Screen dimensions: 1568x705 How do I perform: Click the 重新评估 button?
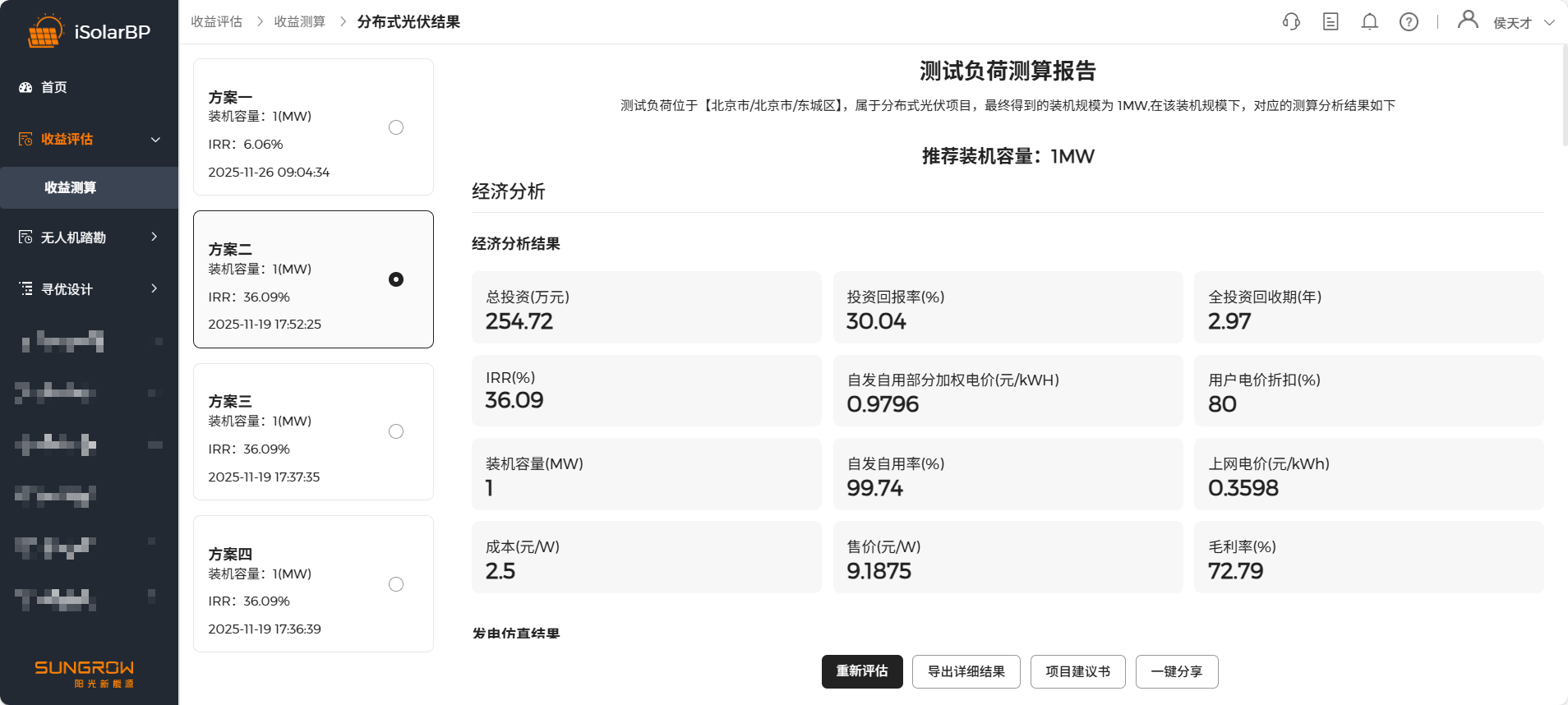862,671
